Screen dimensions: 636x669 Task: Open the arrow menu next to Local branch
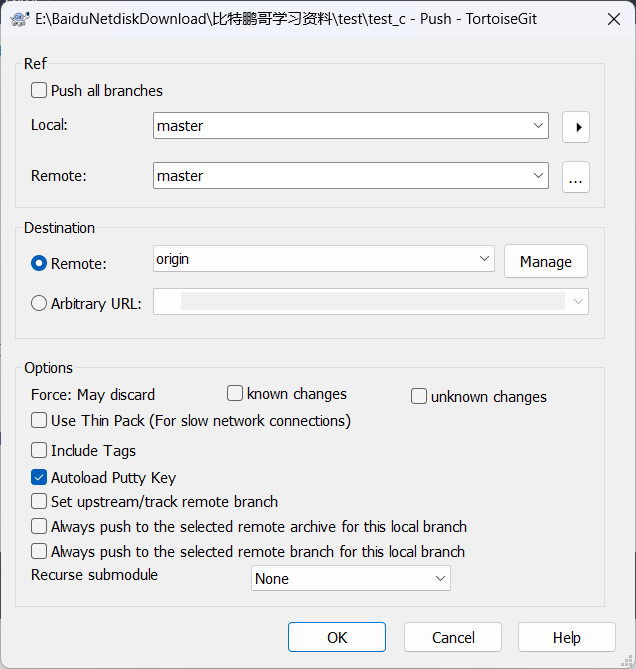pos(575,127)
